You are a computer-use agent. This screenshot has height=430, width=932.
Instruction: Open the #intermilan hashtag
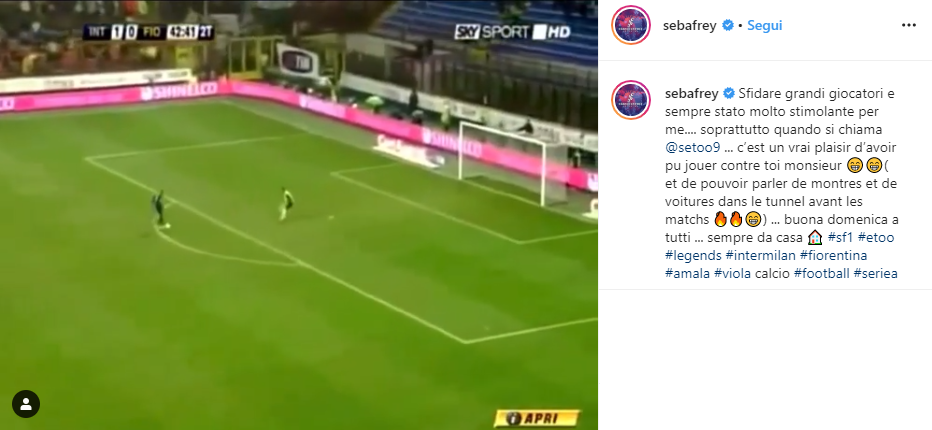(x=760, y=256)
